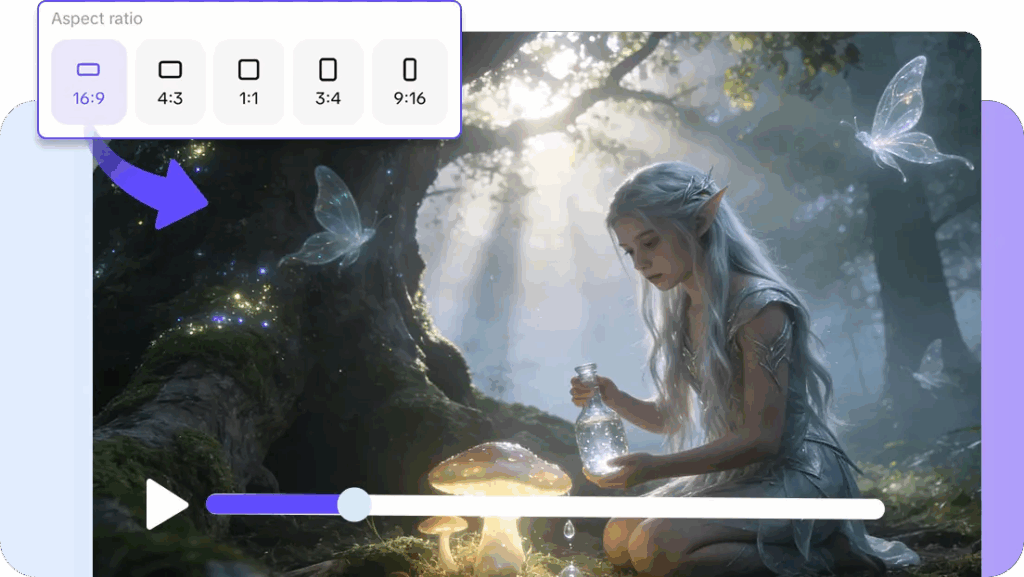Screen dimensions: 1024x577
Task: Click the glowing mushroom in the preview
Action: (486, 470)
